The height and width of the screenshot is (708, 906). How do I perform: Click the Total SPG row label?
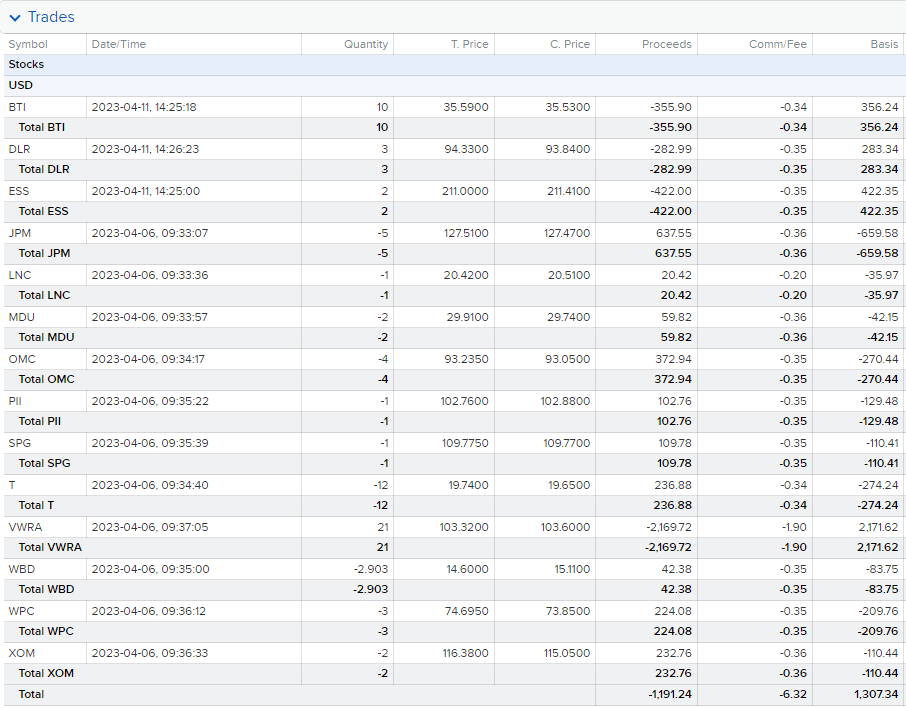44,464
